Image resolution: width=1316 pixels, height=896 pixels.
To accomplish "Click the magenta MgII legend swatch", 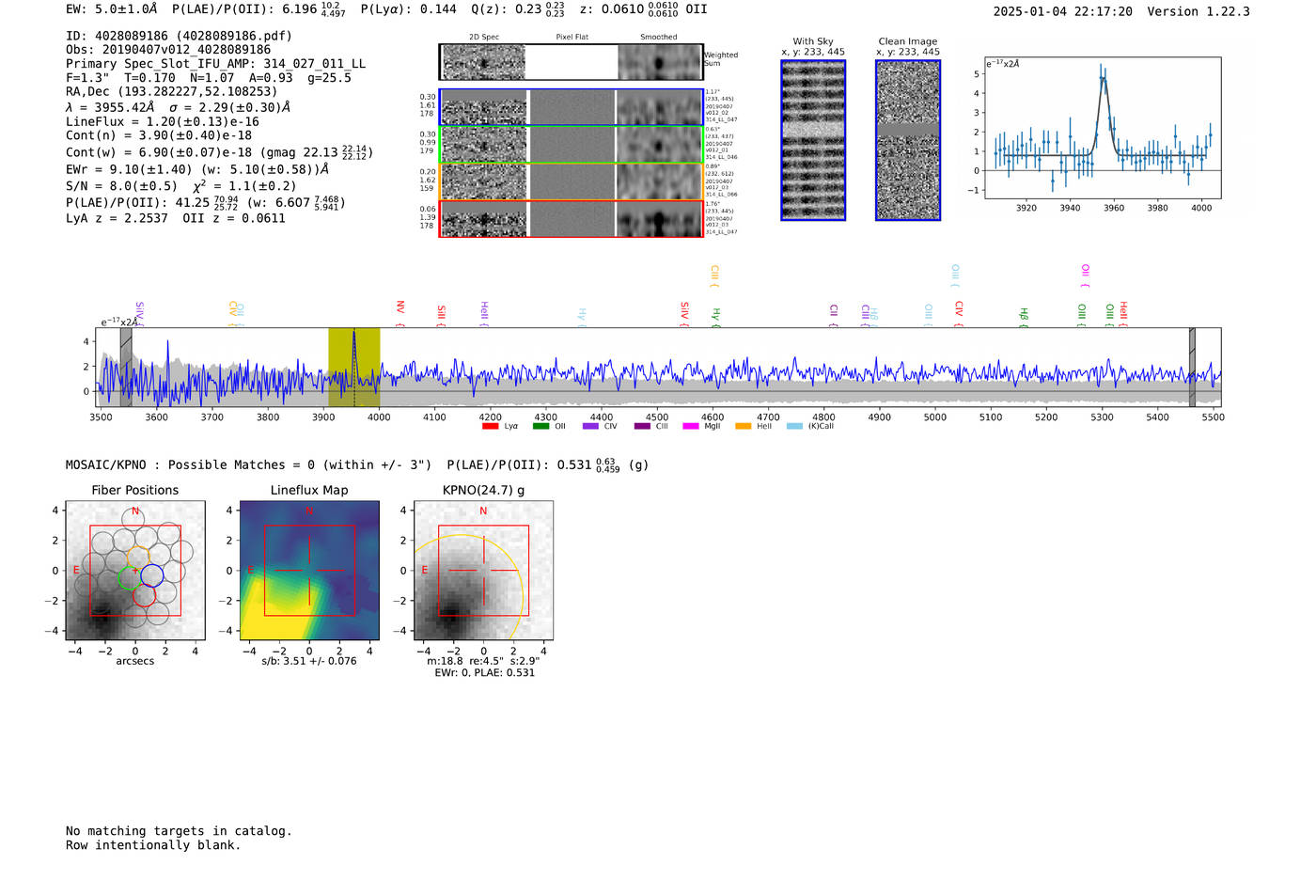I will click(x=691, y=426).
